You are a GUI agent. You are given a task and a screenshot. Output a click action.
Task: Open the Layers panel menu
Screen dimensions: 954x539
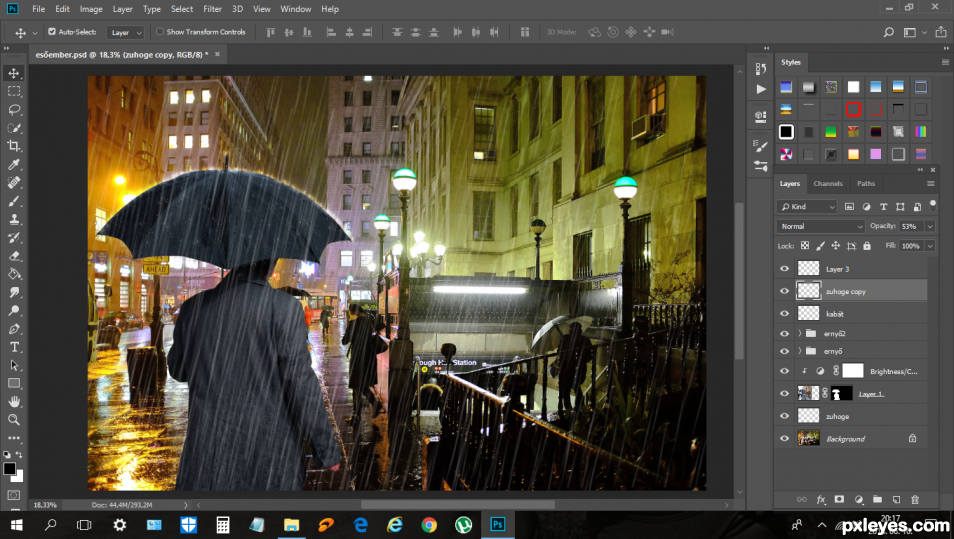(x=930, y=183)
